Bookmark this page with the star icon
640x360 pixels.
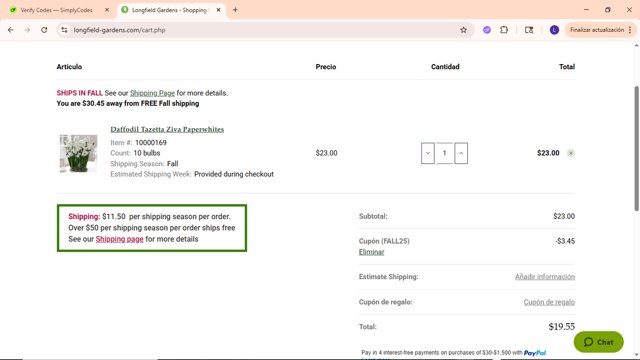click(x=463, y=30)
